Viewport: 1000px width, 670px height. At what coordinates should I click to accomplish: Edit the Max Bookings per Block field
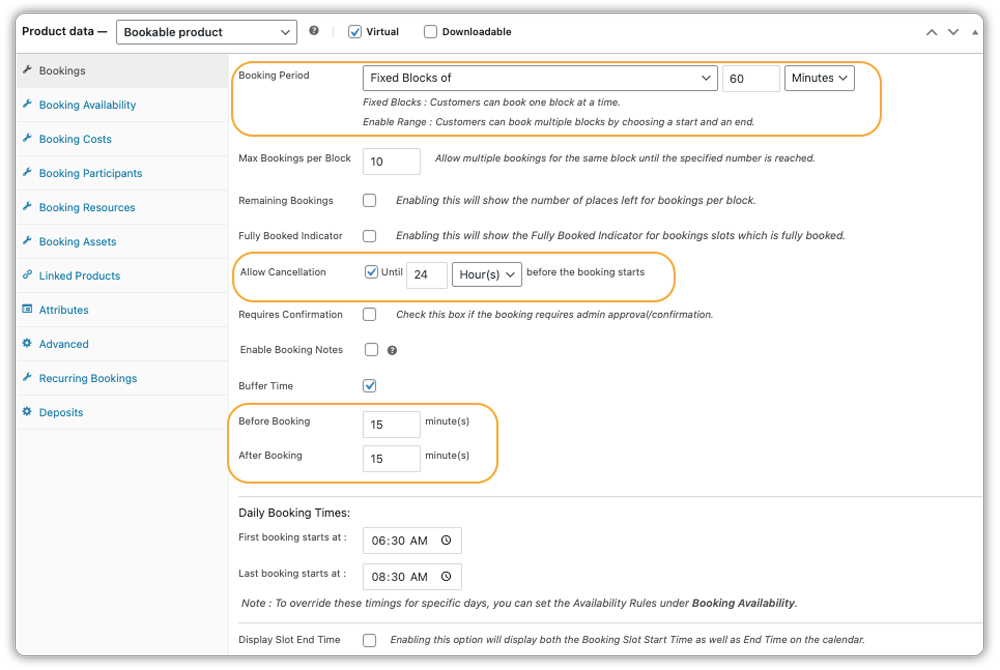tap(391, 160)
